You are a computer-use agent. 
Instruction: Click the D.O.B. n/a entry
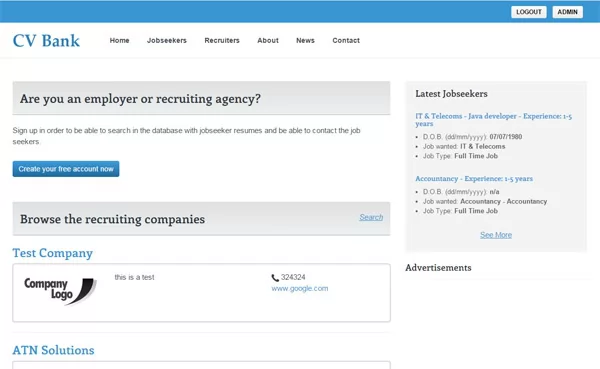[461, 191]
